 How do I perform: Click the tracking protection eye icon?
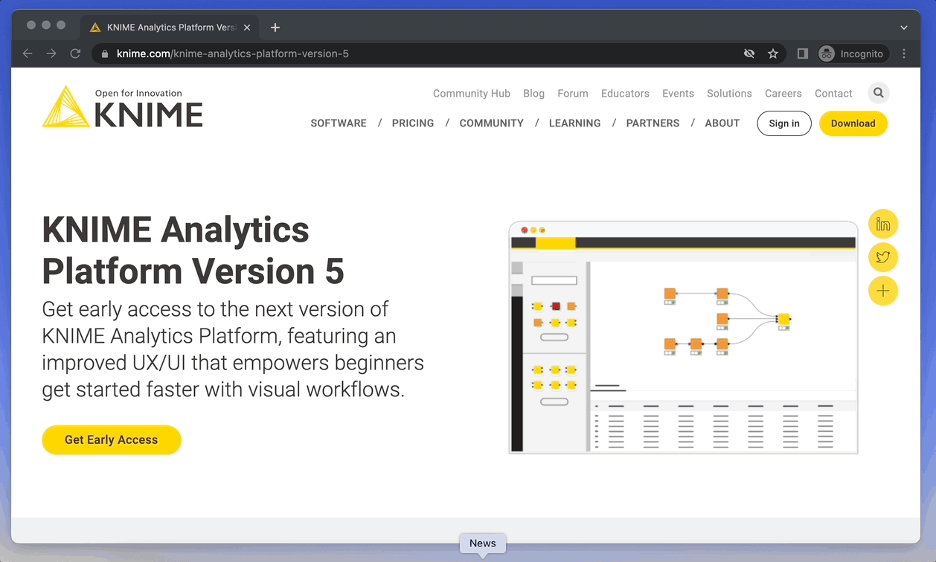(x=748, y=54)
